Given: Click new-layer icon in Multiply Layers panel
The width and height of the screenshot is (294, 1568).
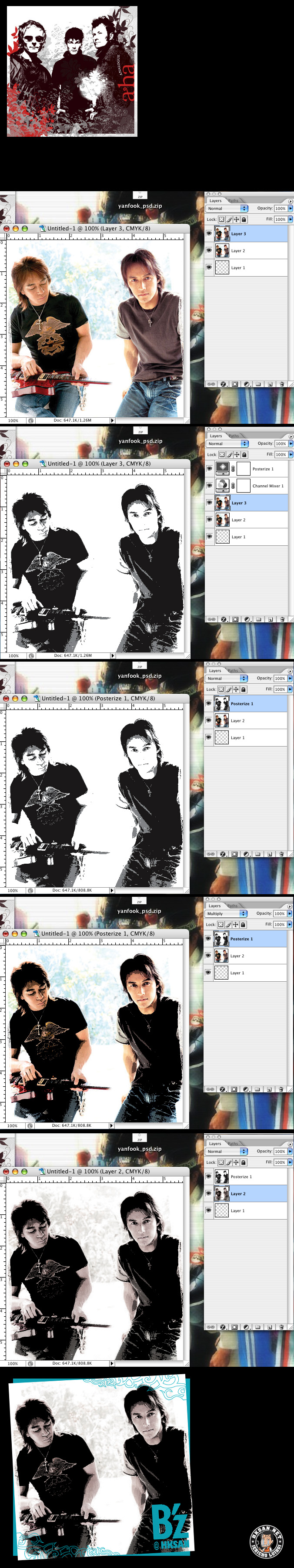Looking at the screenshot, I should [x=270, y=1090].
